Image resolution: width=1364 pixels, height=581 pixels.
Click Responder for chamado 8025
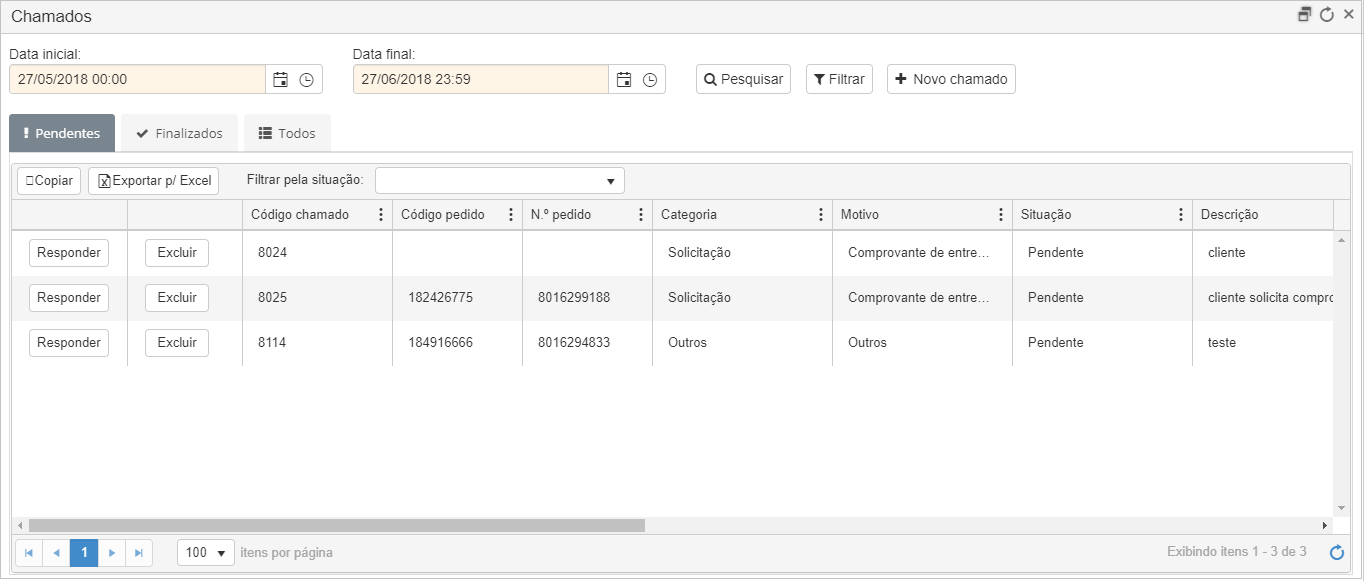coord(69,298)
